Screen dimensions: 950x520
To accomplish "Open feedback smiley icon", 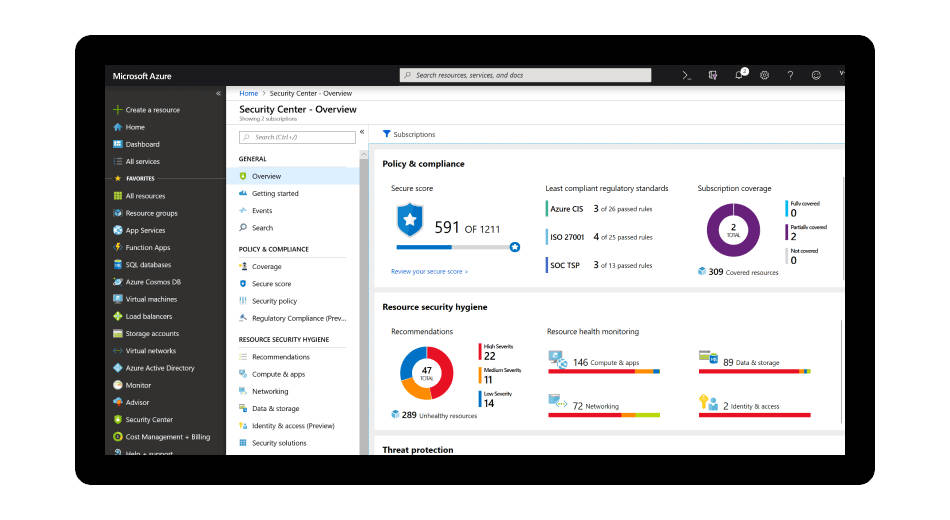I will coord(816,75).
